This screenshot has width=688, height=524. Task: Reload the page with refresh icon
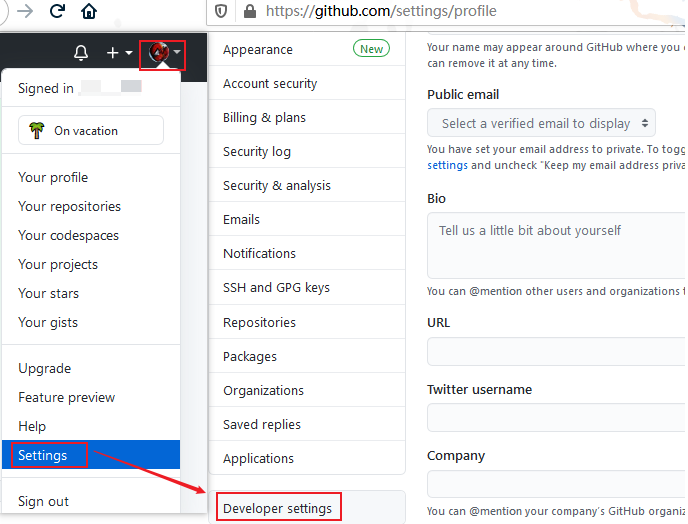coord(57,11)
